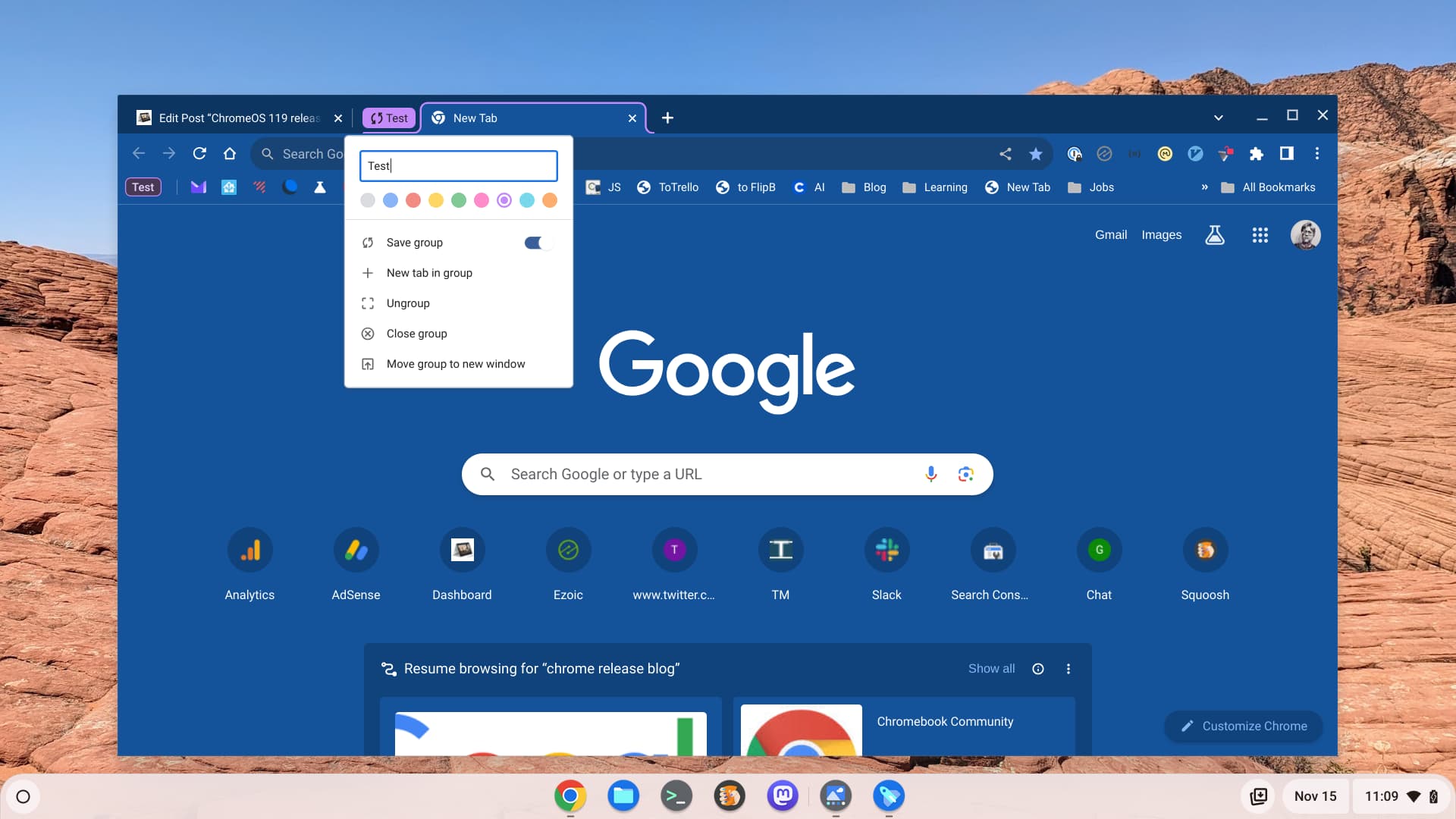Launch Files app from the shelf
Screen dimensions: 1456x819
[x=623, y=796]
